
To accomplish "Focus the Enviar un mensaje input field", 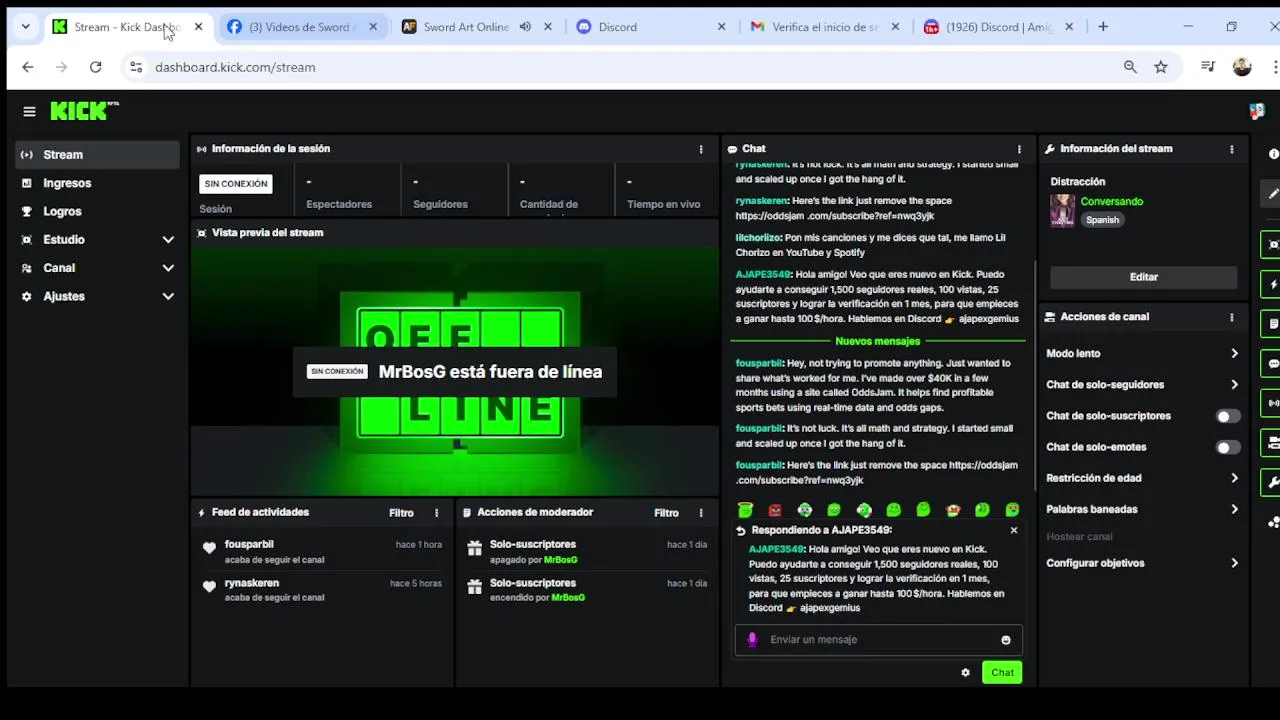I will (x=878, y=640).
